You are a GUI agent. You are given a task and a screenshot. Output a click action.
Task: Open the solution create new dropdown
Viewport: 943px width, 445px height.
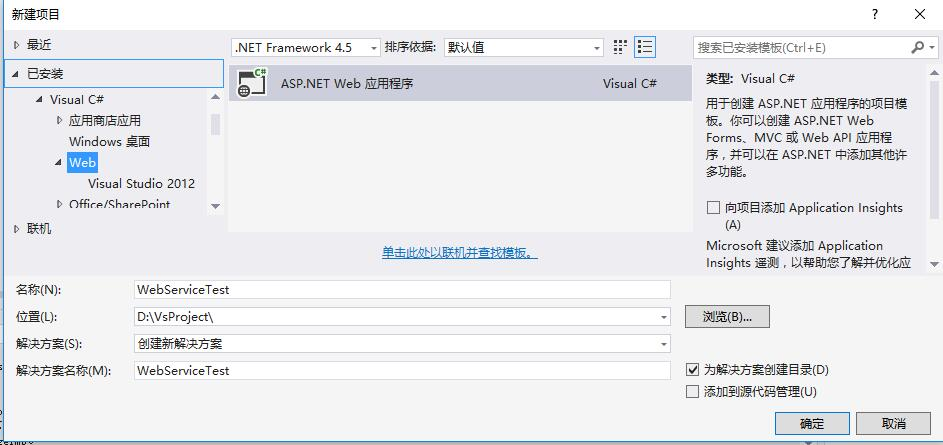point(664,344)
